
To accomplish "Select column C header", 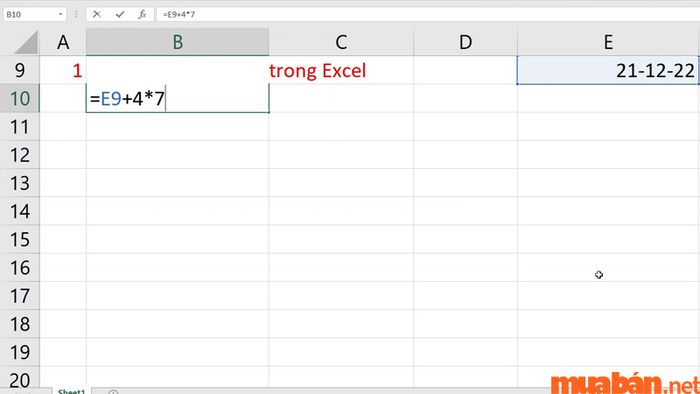I will [x=341, y=42].
